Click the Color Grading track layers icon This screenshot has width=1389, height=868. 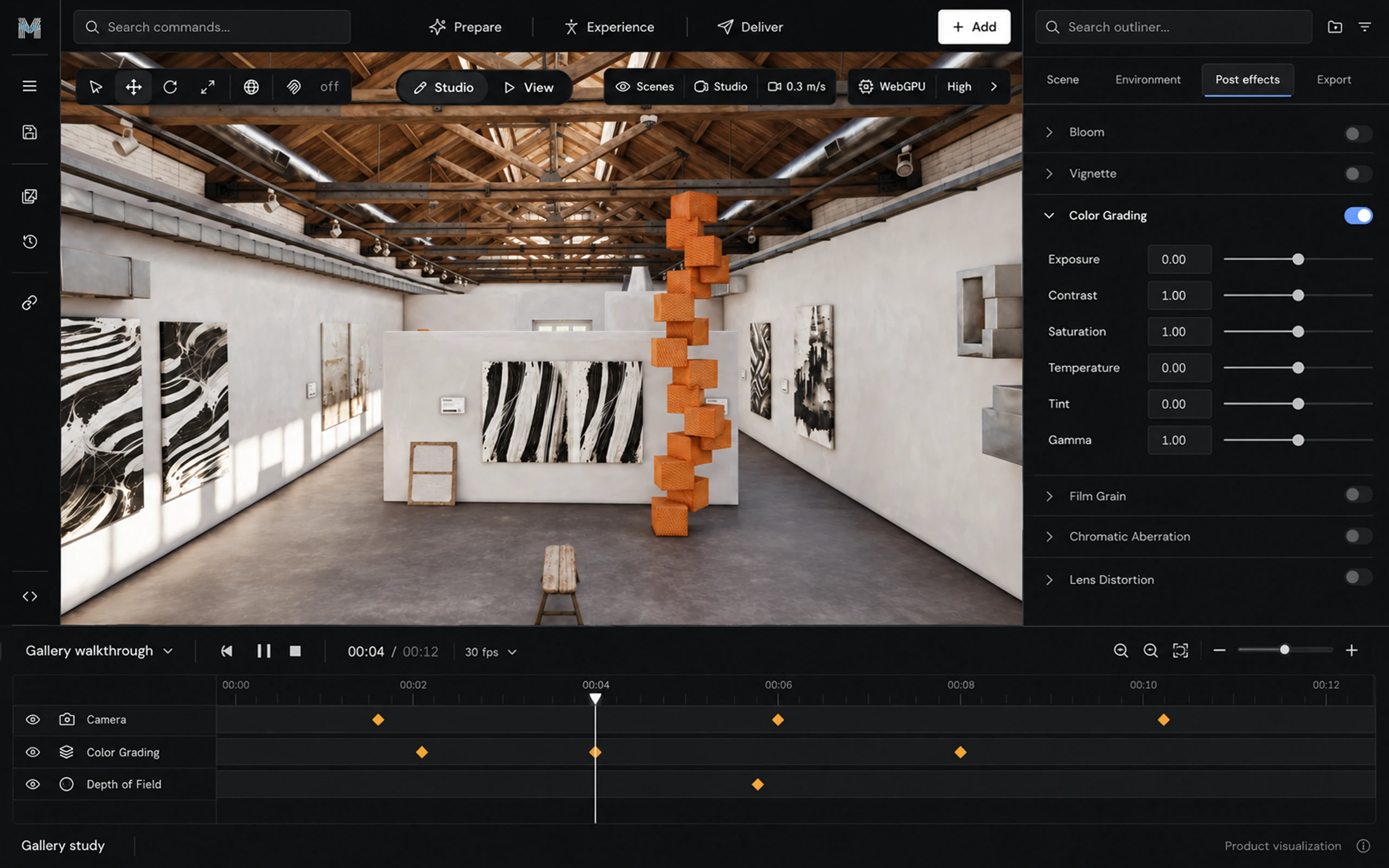(x=67, y=752)
